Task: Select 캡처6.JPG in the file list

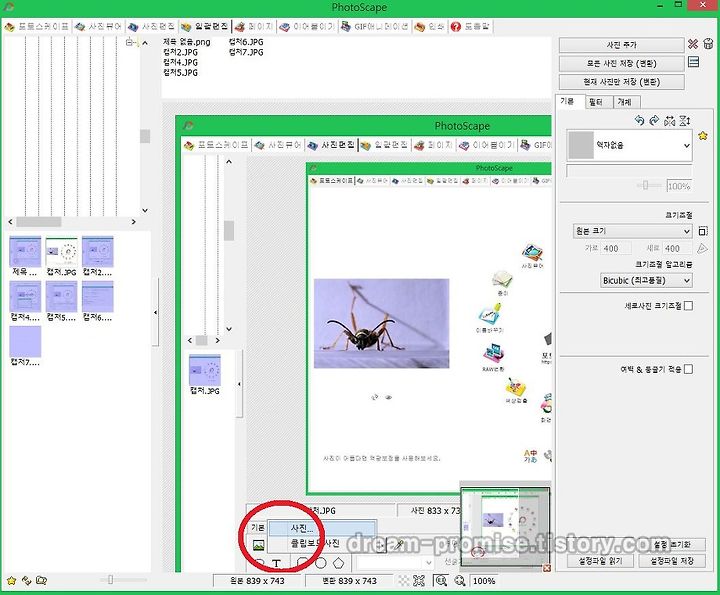Action: (x=246, y=42)
